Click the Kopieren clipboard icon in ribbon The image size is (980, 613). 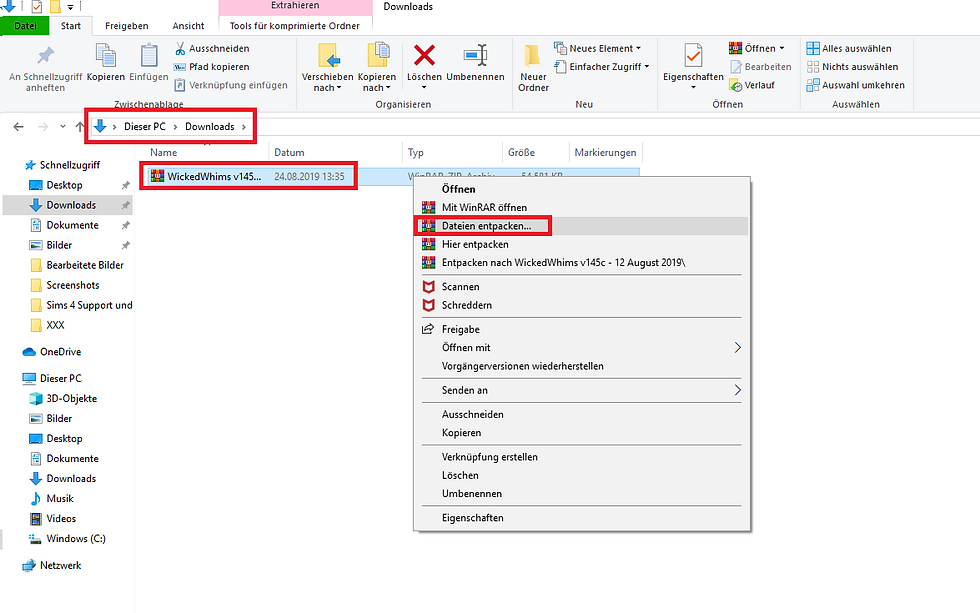click(x=106, y=55)
